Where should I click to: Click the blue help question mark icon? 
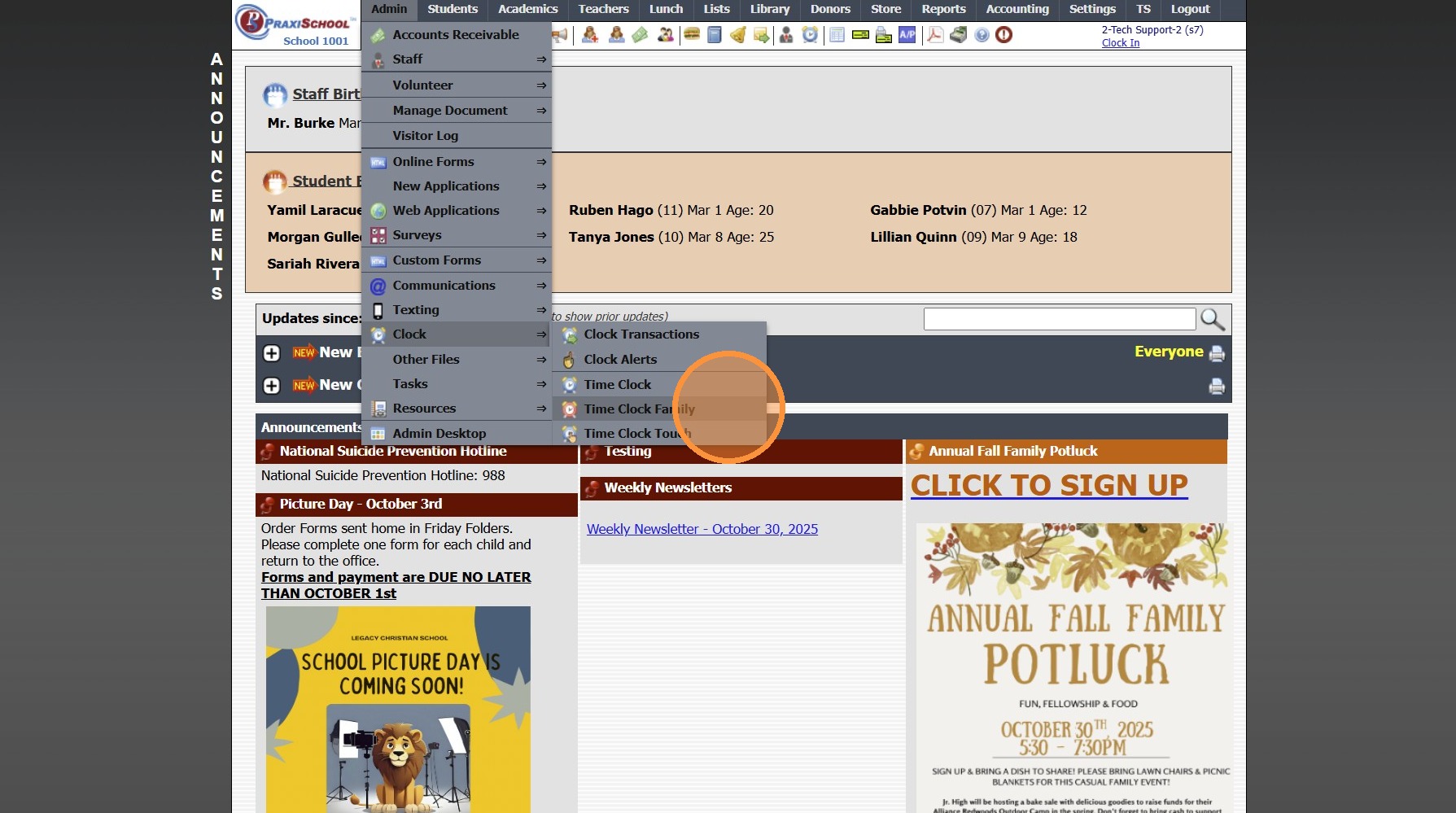982,35
